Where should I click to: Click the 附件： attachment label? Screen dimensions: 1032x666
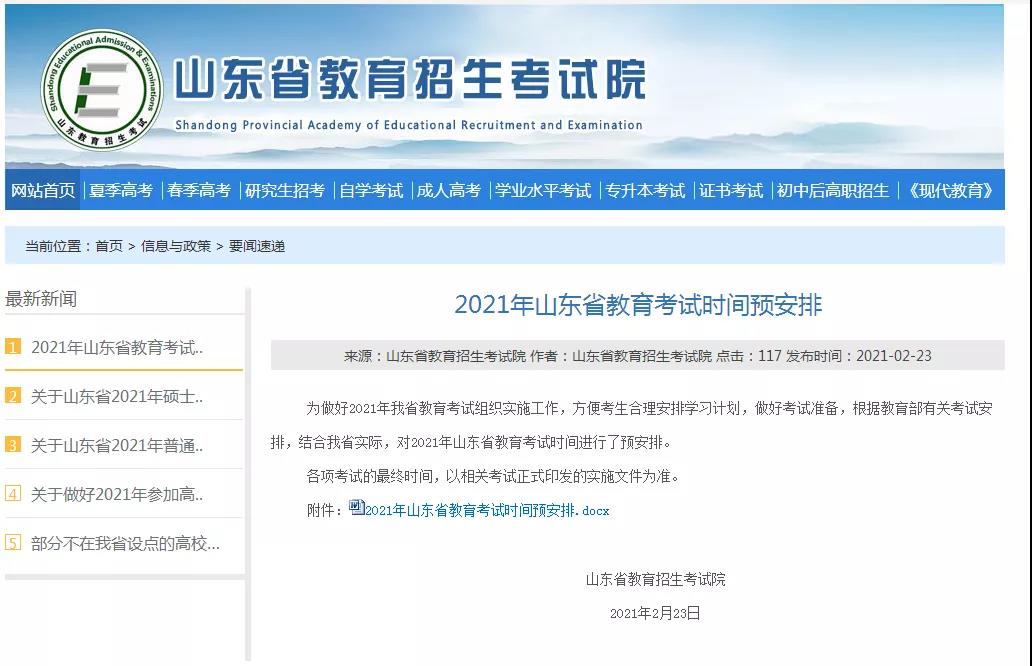click(324, 510)
